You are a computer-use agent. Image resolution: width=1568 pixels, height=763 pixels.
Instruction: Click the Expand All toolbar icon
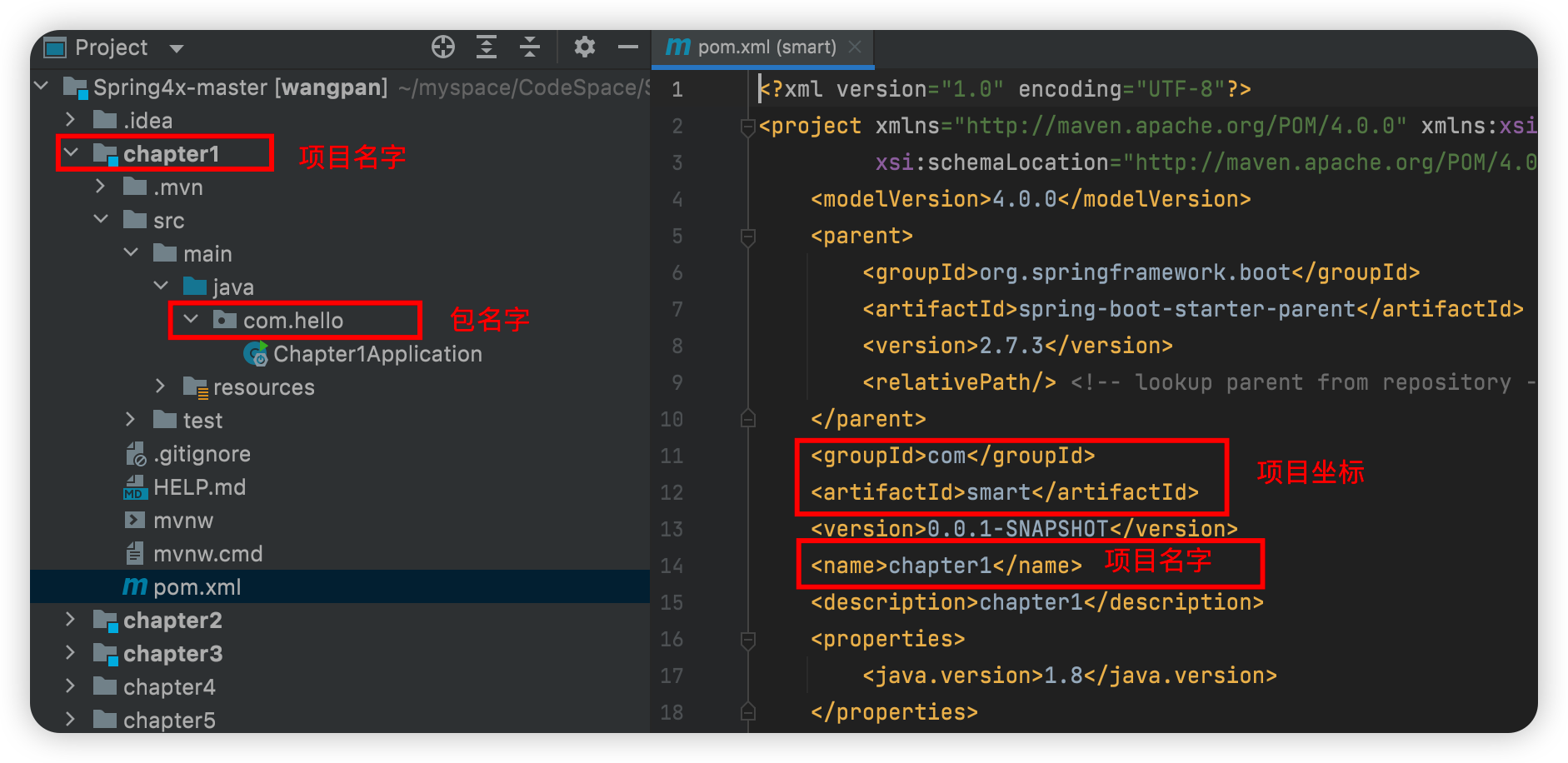point(487,47)
